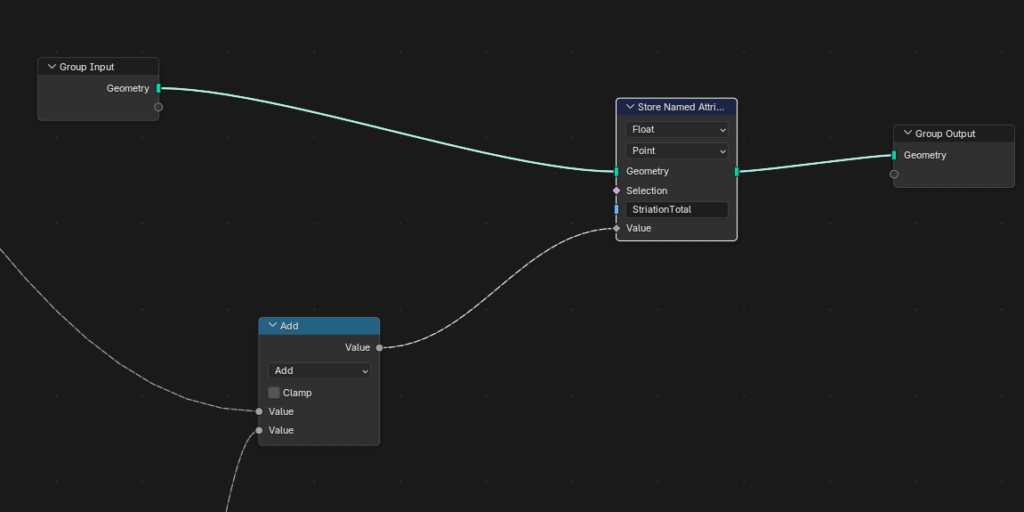Click Add node Value output socket
The height and width of the screenshot is (512, 1024).
(x=379, y=348)
